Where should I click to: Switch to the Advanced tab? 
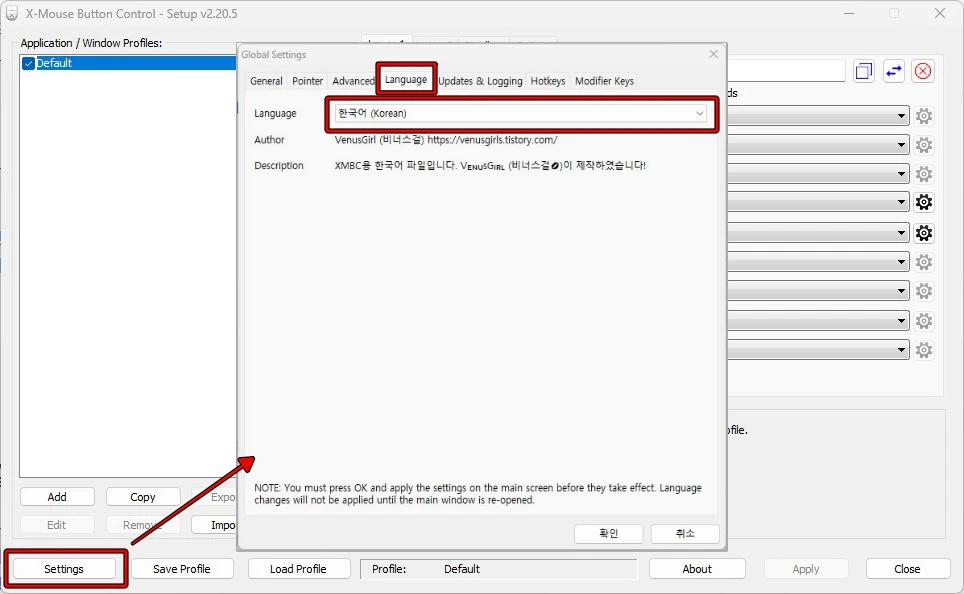[x=353, y=81]
